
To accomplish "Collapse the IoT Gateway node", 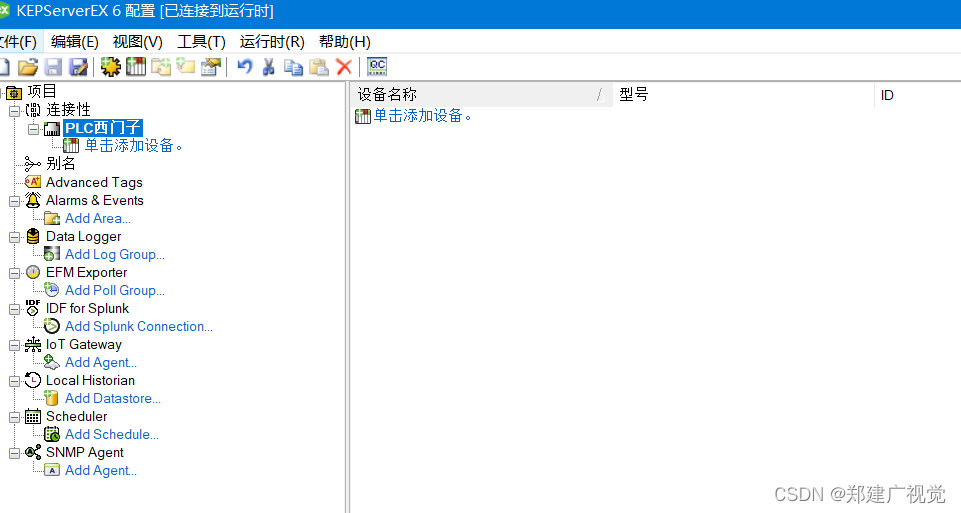I will pos(15,345).
